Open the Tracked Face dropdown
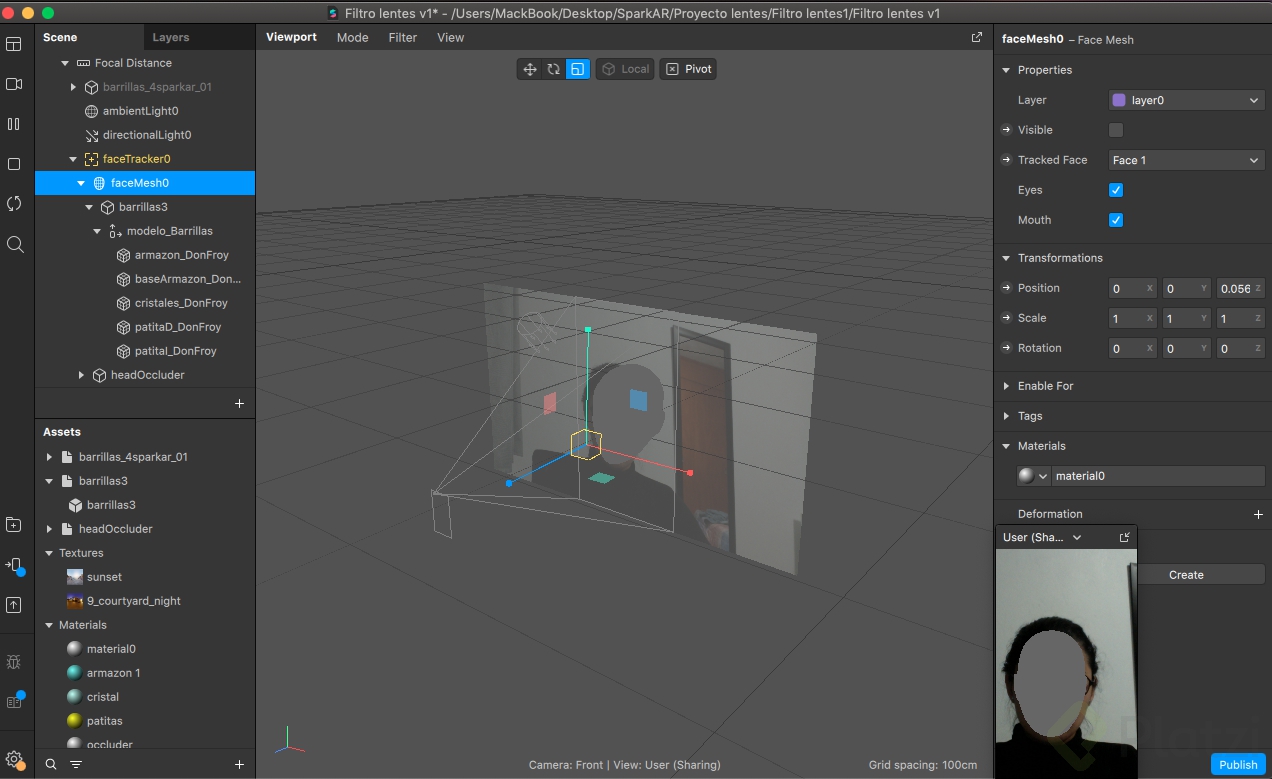The width and height of the screenshot is (1272, 779). point(1186,160)
